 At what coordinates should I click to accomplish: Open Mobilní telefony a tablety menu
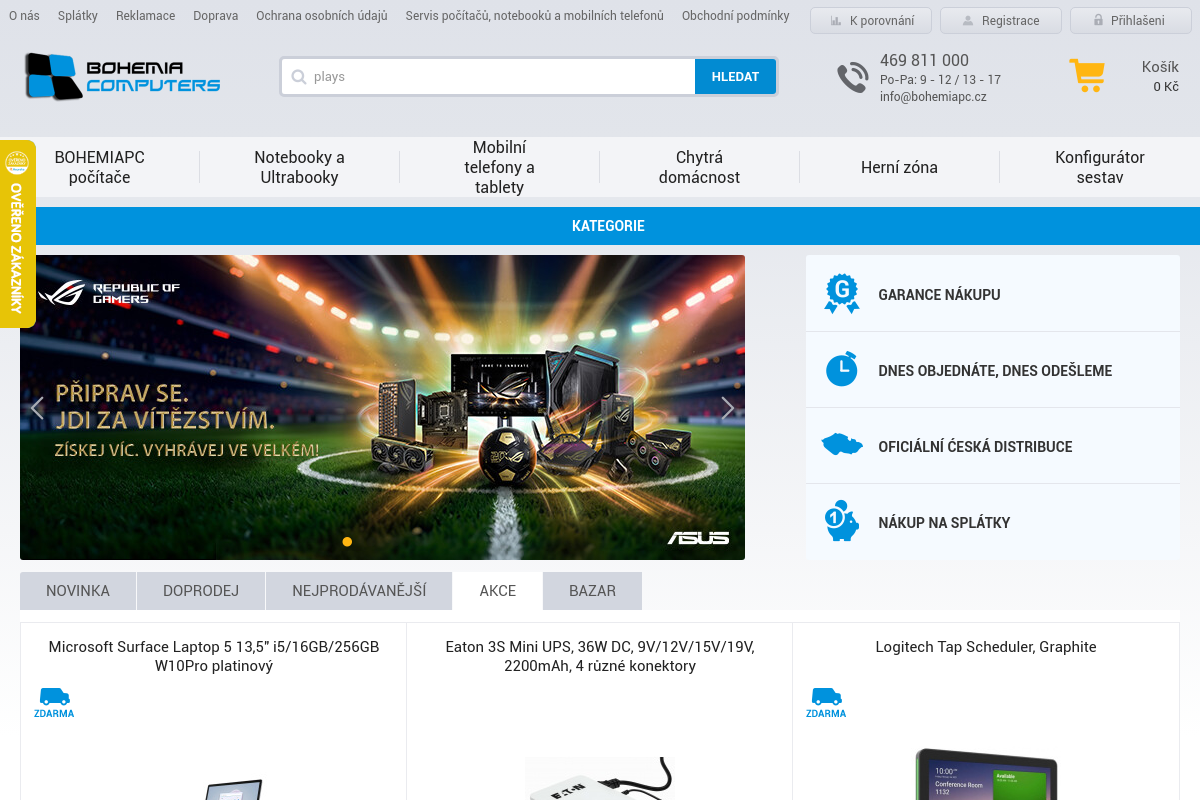click(x=500, y=167)
